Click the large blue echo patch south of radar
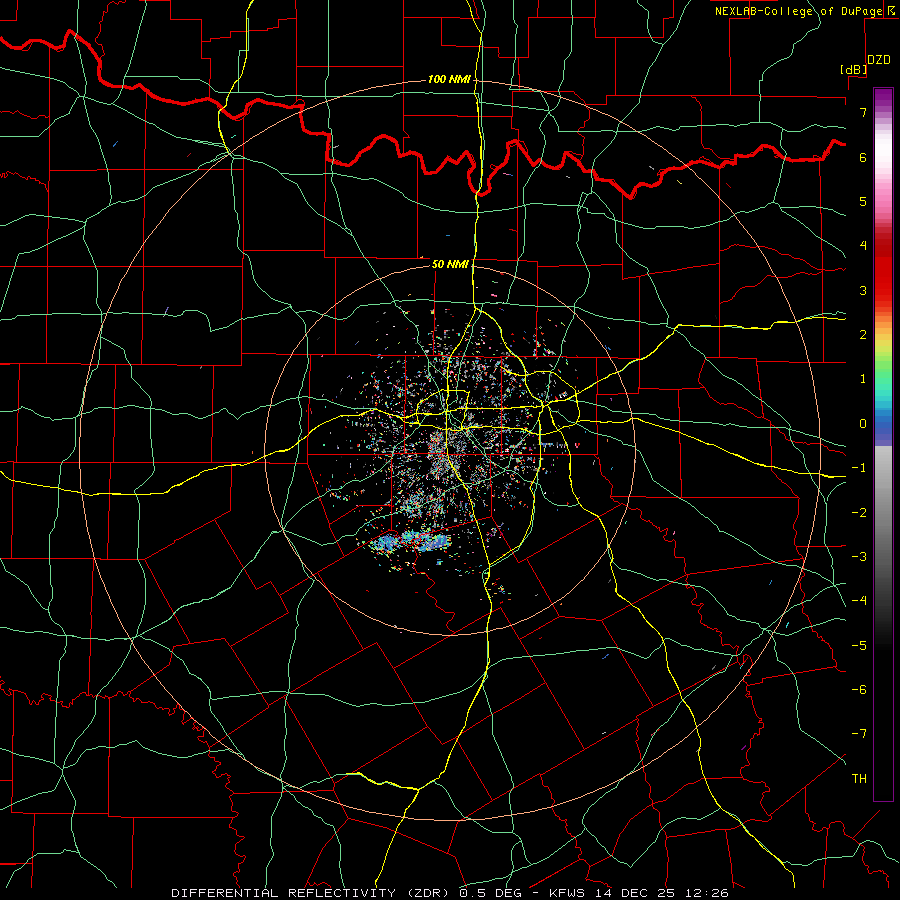Image resolution: width=900 pixels, height=900 pixels. tap(409, 541)
